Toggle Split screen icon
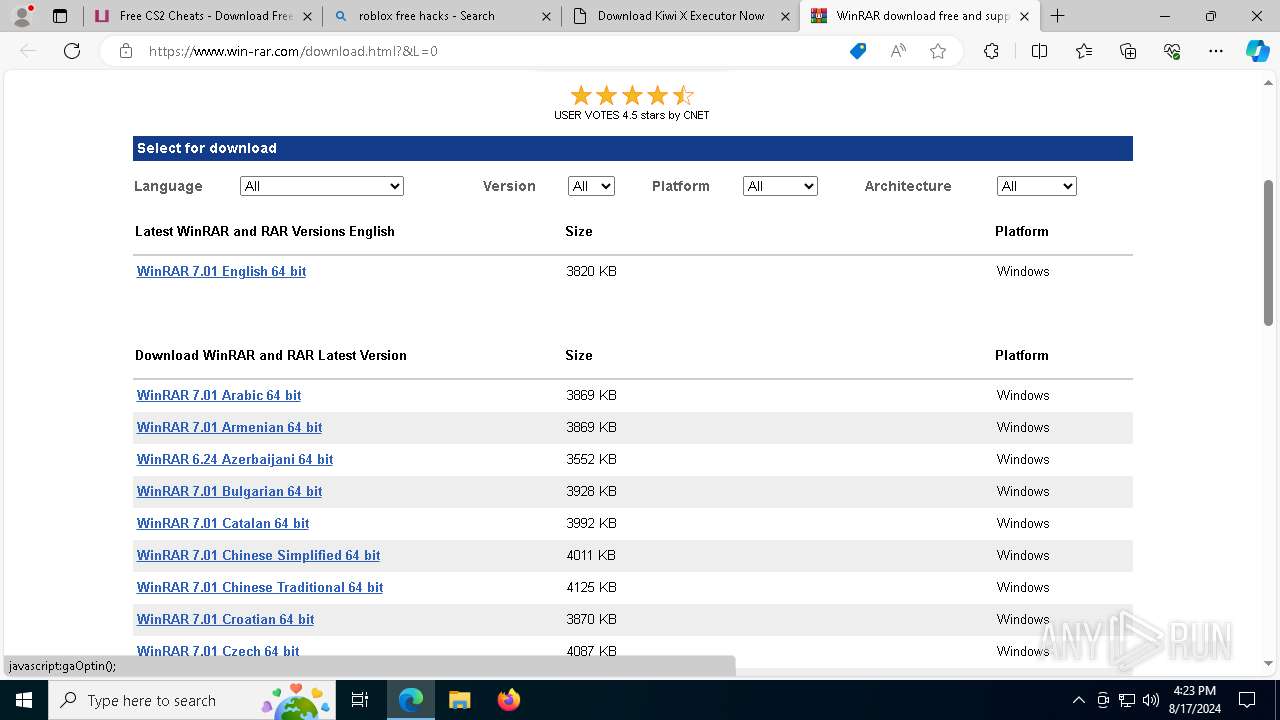 tap(1039, 51)
